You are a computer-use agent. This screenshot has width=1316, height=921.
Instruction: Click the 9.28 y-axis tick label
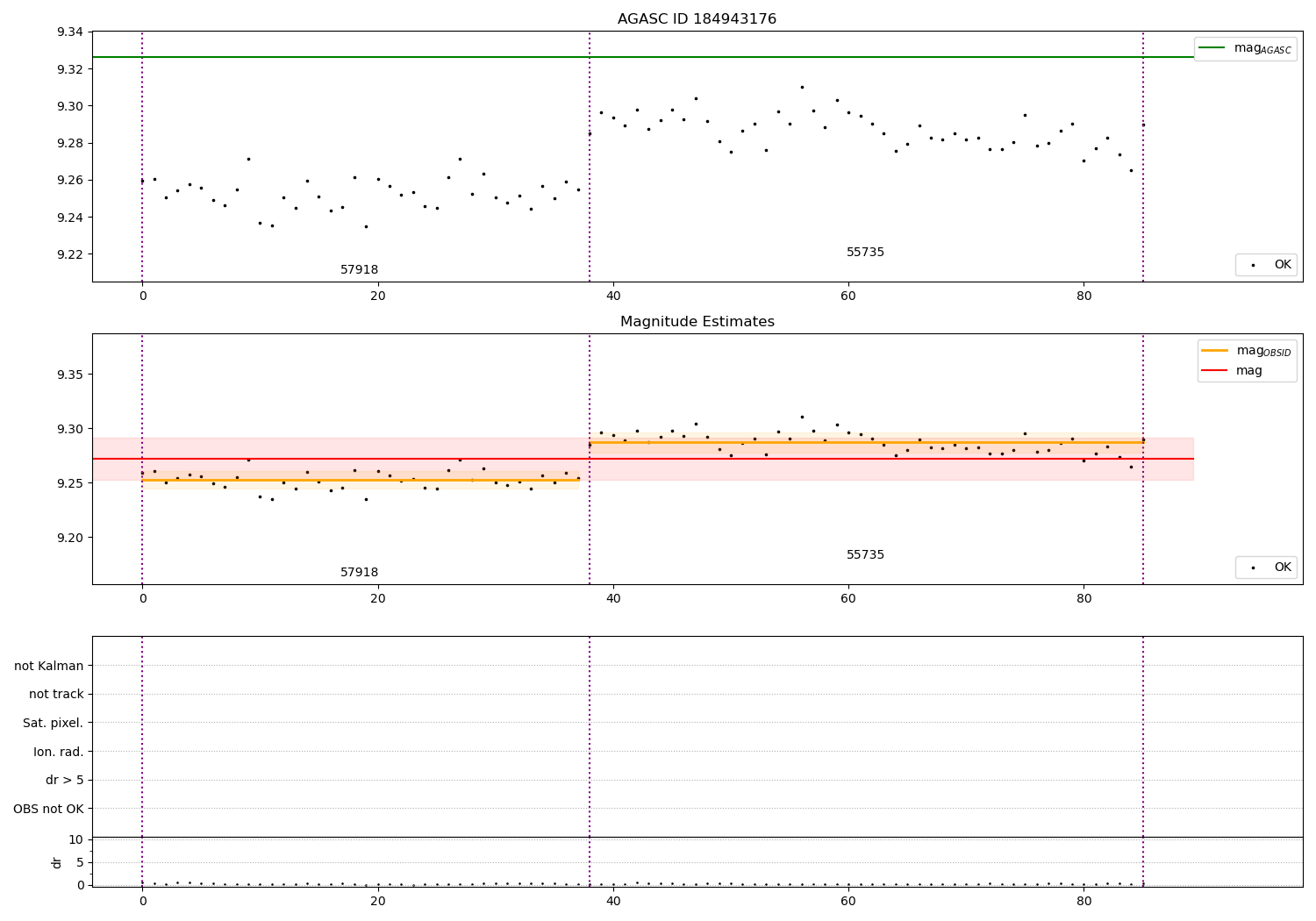click(70, 143)
